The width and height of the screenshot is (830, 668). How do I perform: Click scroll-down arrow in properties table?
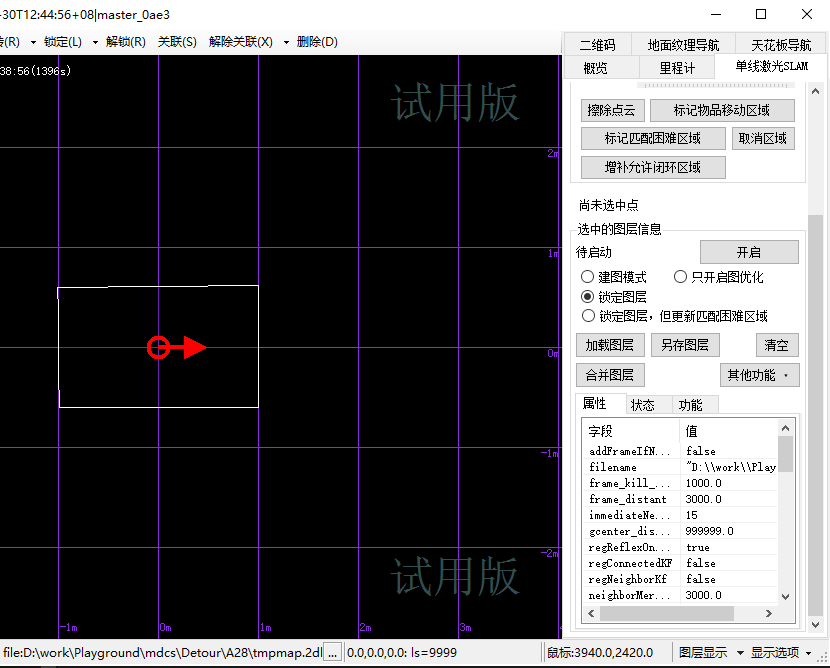pos(786,596)
